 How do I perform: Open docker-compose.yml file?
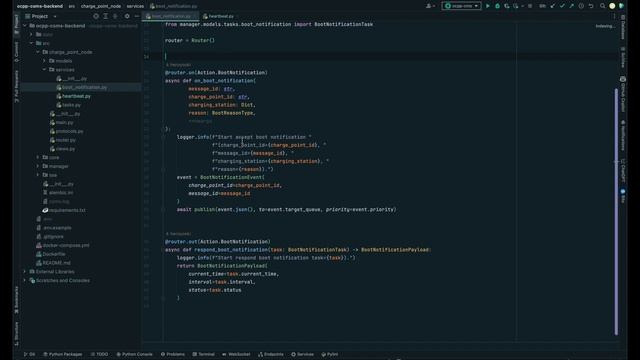click(63, 245)
